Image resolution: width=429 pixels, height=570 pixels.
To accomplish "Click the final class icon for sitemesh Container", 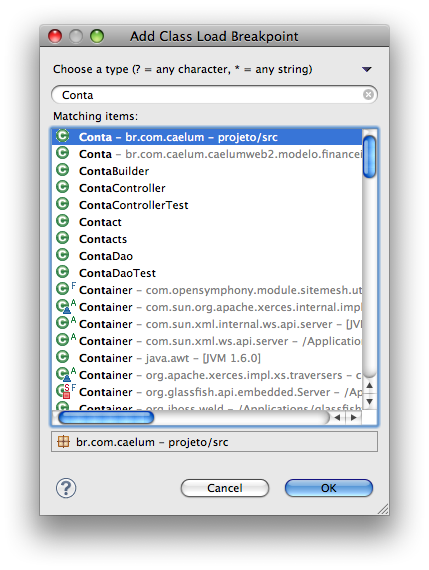I will coord(66,289).
